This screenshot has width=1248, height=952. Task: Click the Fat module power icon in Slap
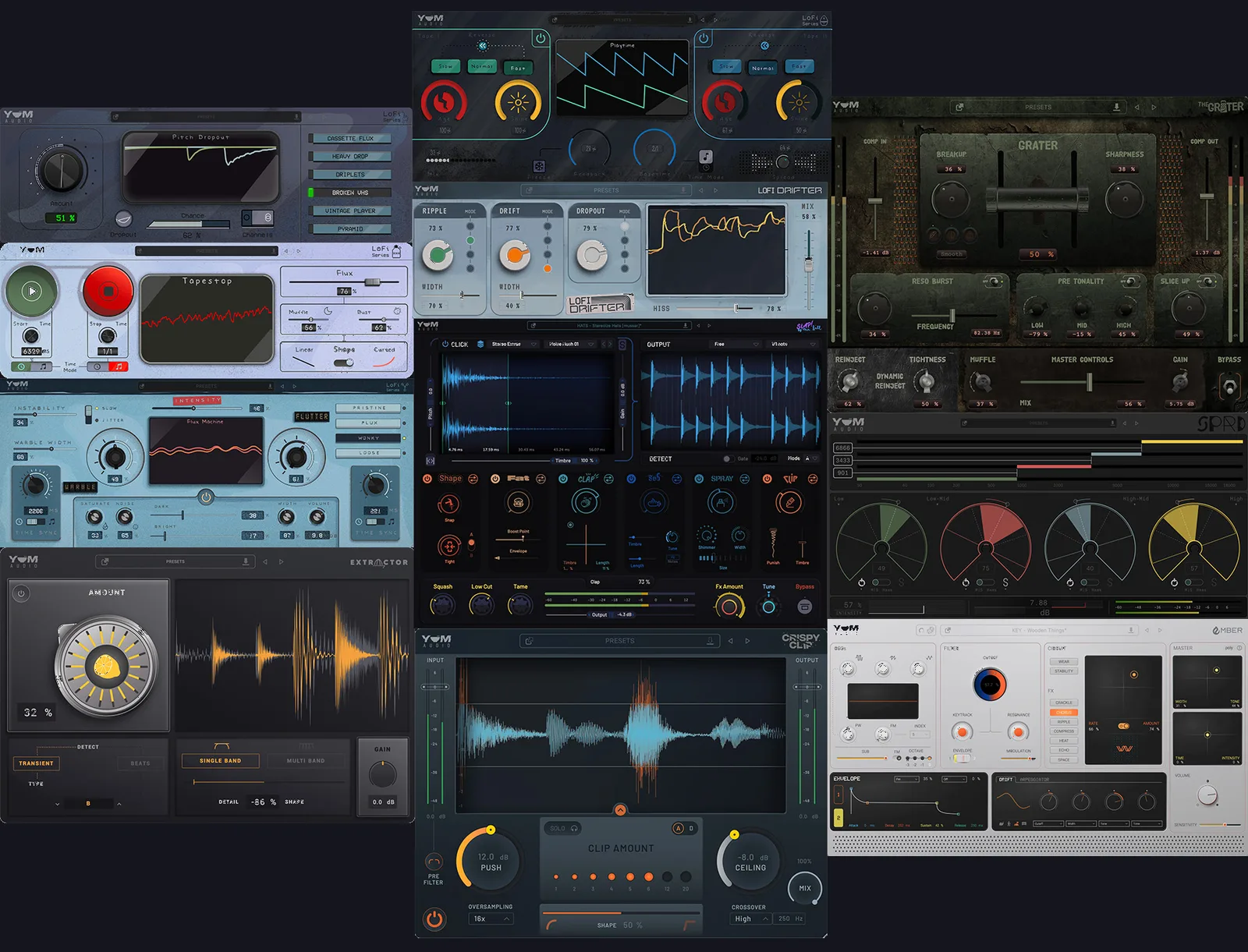tap(495, 479)
